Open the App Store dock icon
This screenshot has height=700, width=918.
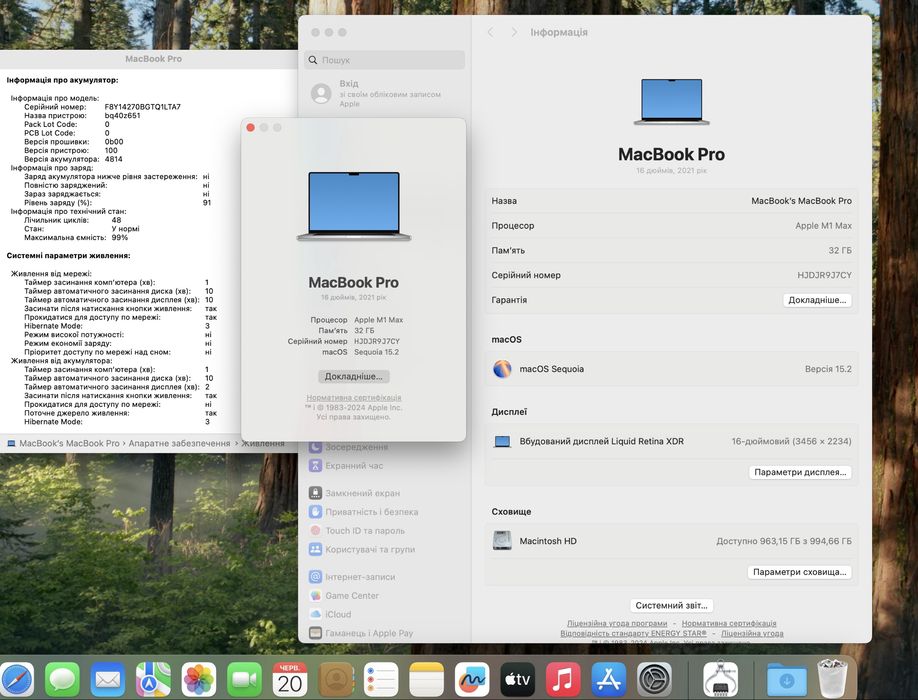tap(608, 680)
